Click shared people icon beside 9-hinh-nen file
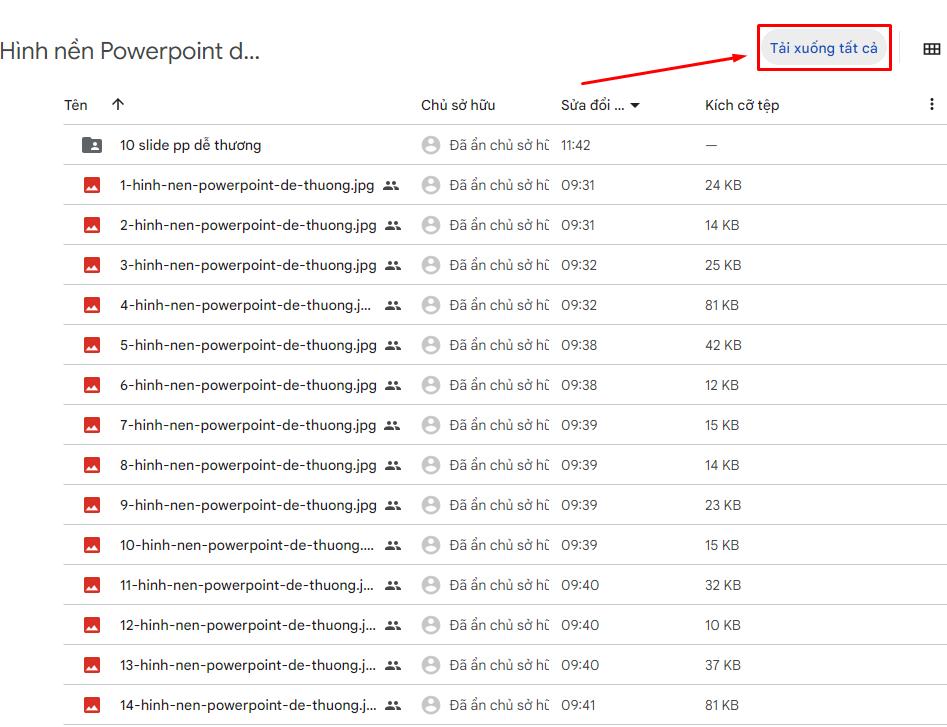 (392, 505)
